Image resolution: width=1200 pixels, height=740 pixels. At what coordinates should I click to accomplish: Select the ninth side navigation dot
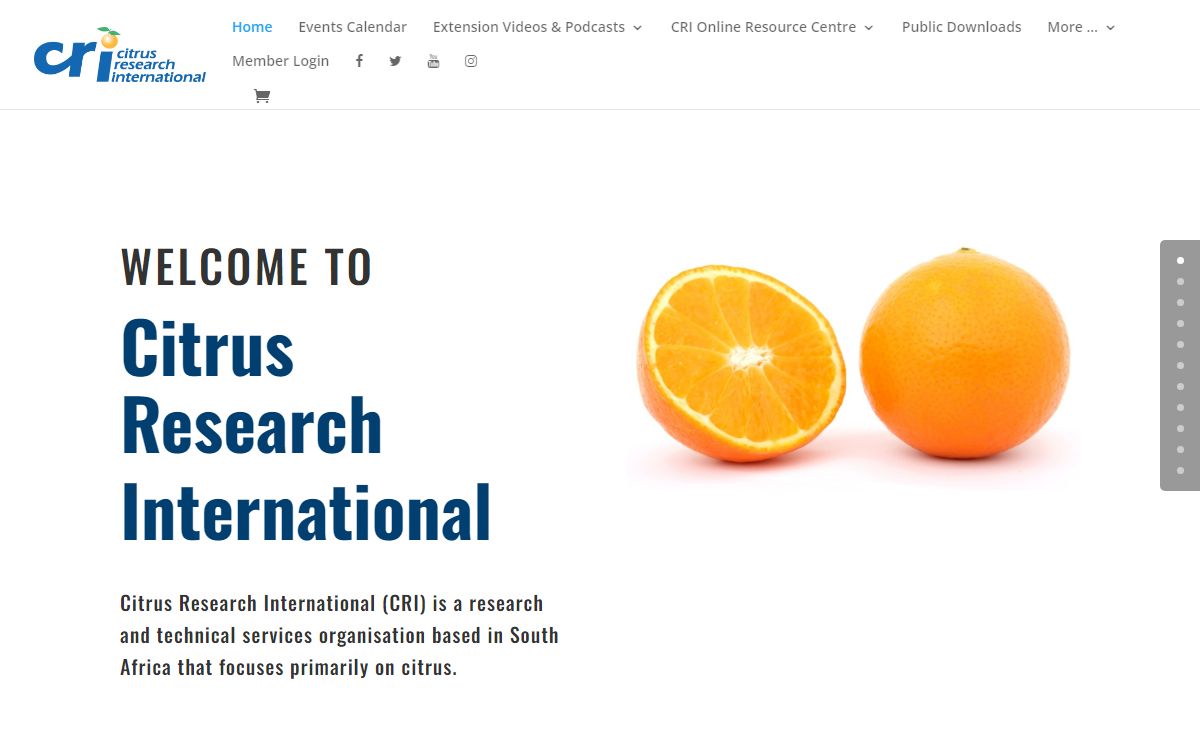pos(1180,428)
